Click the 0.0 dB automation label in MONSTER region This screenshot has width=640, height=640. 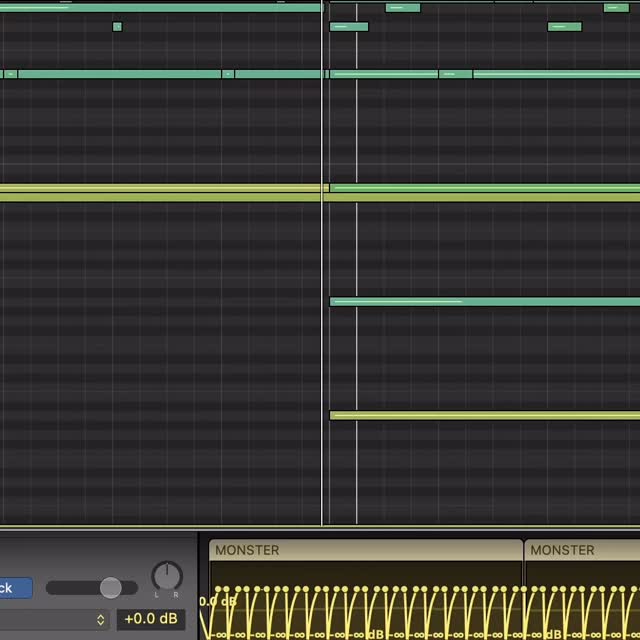click(x=218, y=602)
